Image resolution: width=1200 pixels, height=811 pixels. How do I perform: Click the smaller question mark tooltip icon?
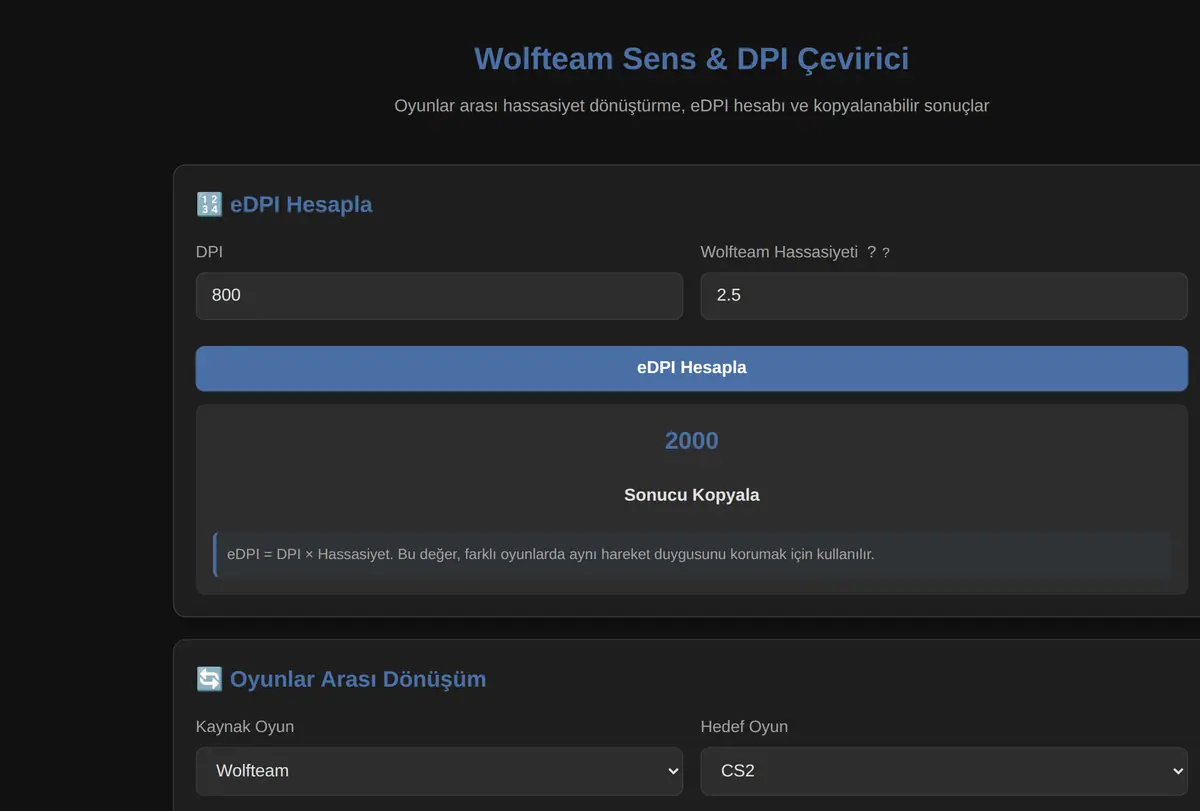click(x=886, y=253)
